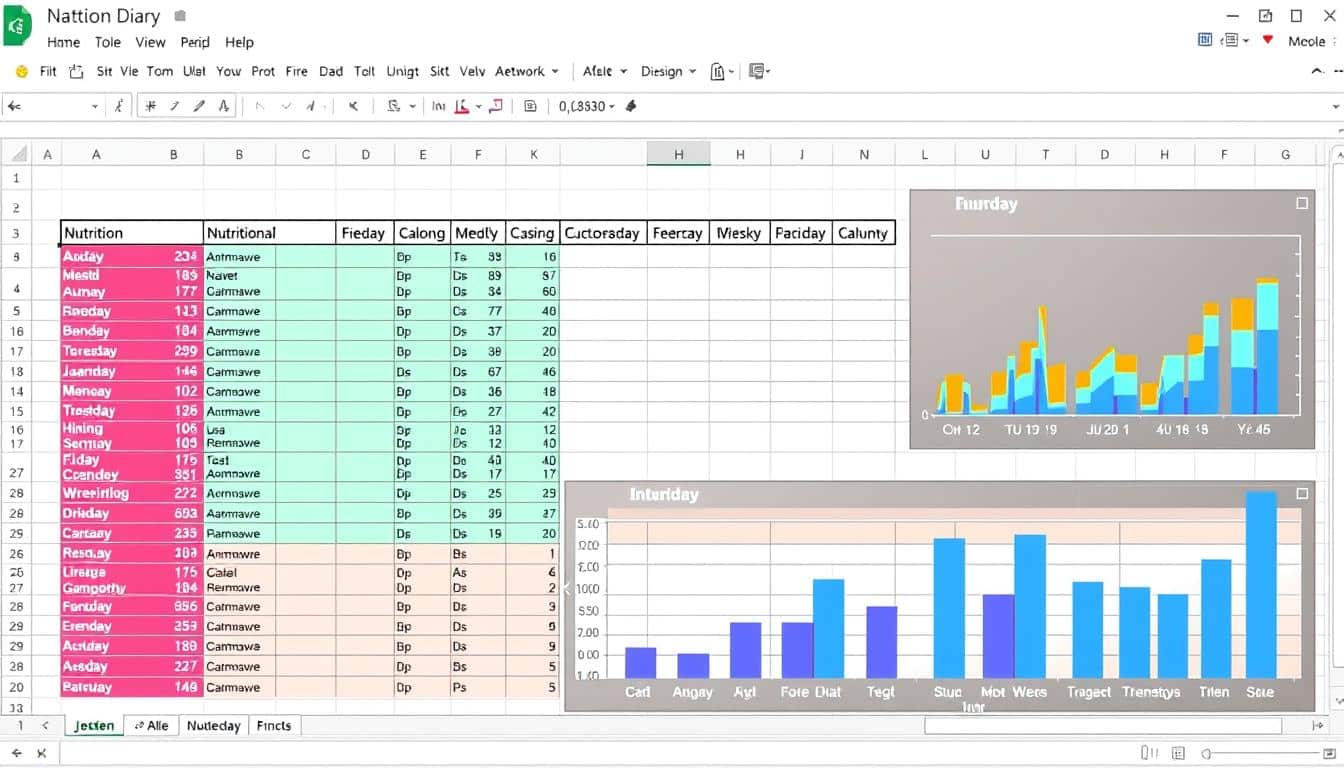Click the Unigt ribbon command

[403, 72]
